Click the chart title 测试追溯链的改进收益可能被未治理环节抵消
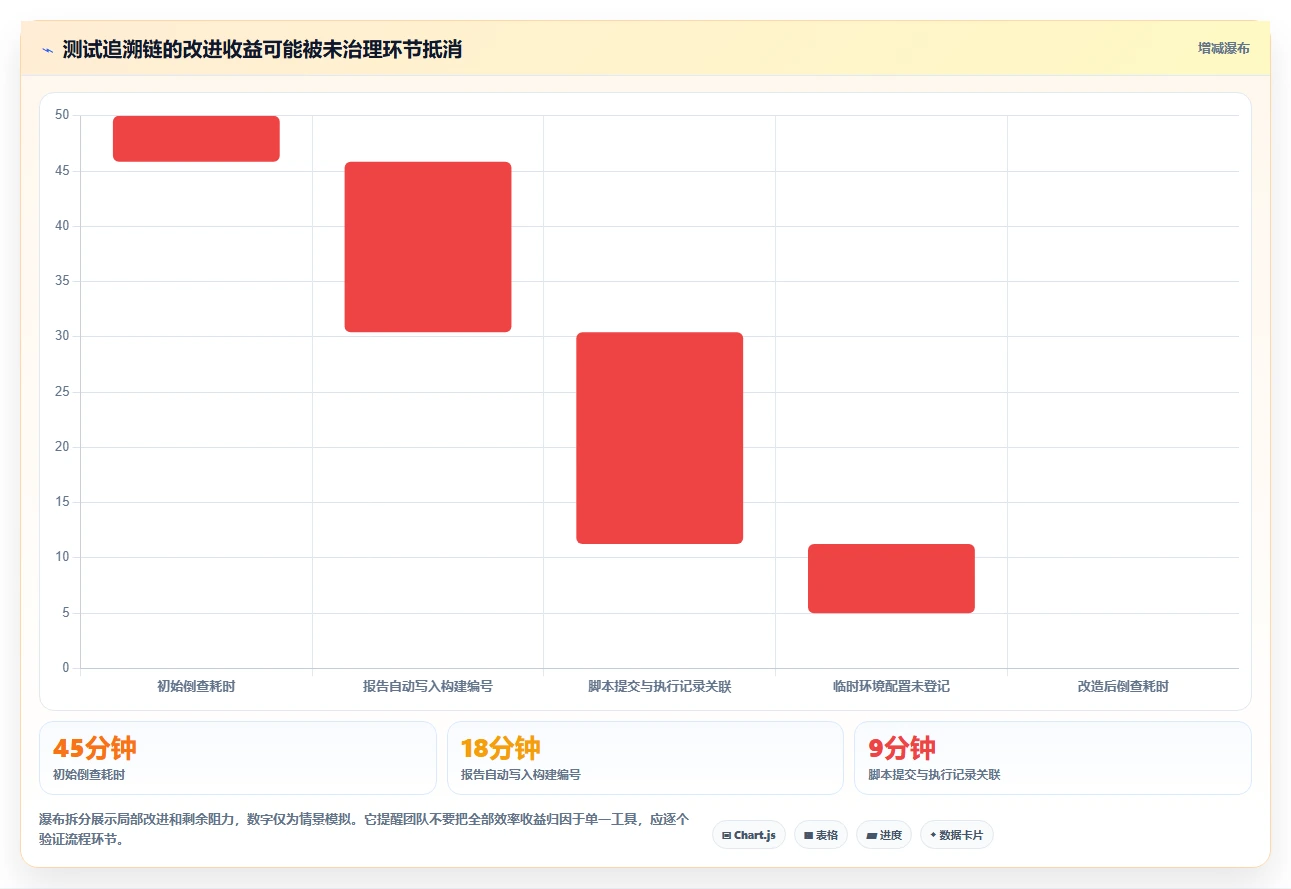The image size is (1291, 889). point(262,49)
